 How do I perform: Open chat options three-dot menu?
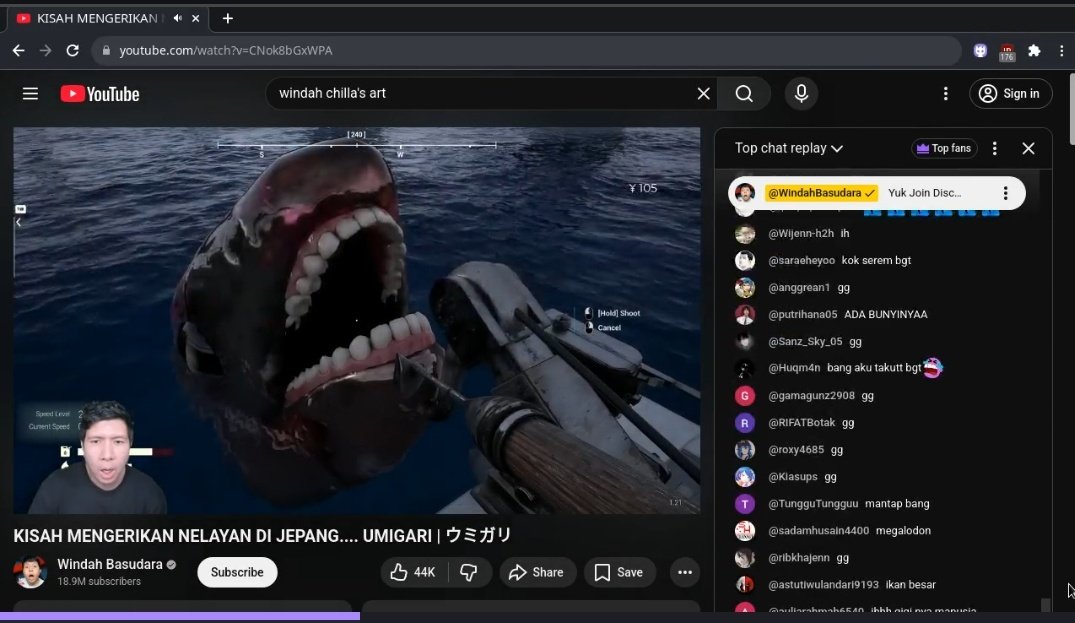tap(995, 148)
